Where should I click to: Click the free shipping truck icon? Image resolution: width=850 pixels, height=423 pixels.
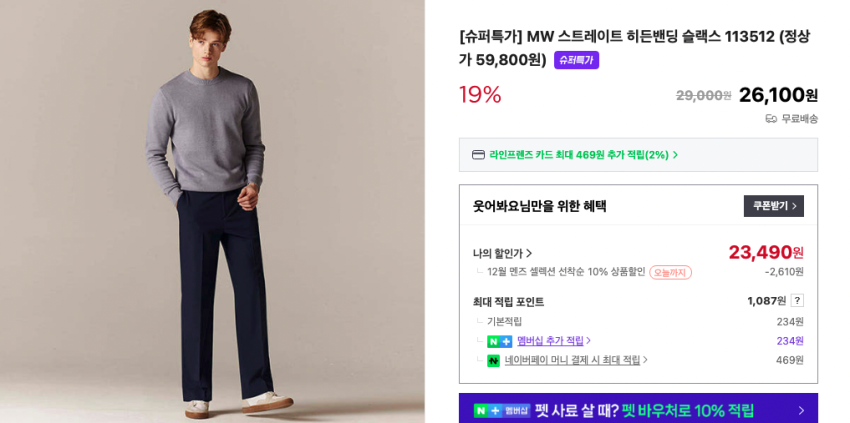coord(771,119)
